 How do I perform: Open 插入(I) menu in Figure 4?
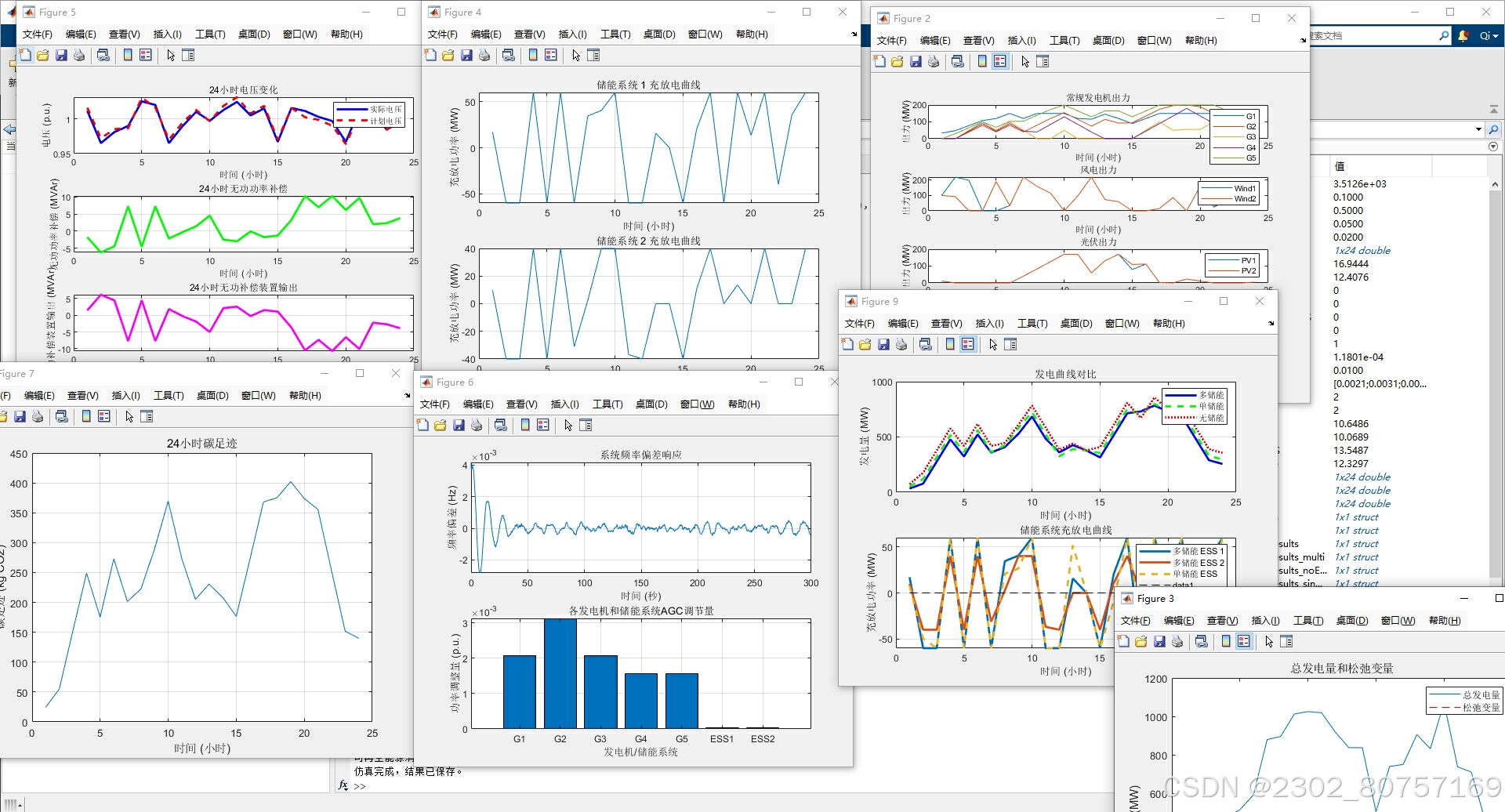(572, 34)
